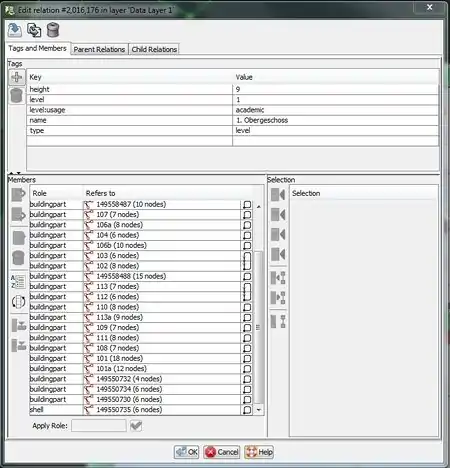Click the apply role checkmark button
The image size is (450, 468).
[x=136, y=426]
